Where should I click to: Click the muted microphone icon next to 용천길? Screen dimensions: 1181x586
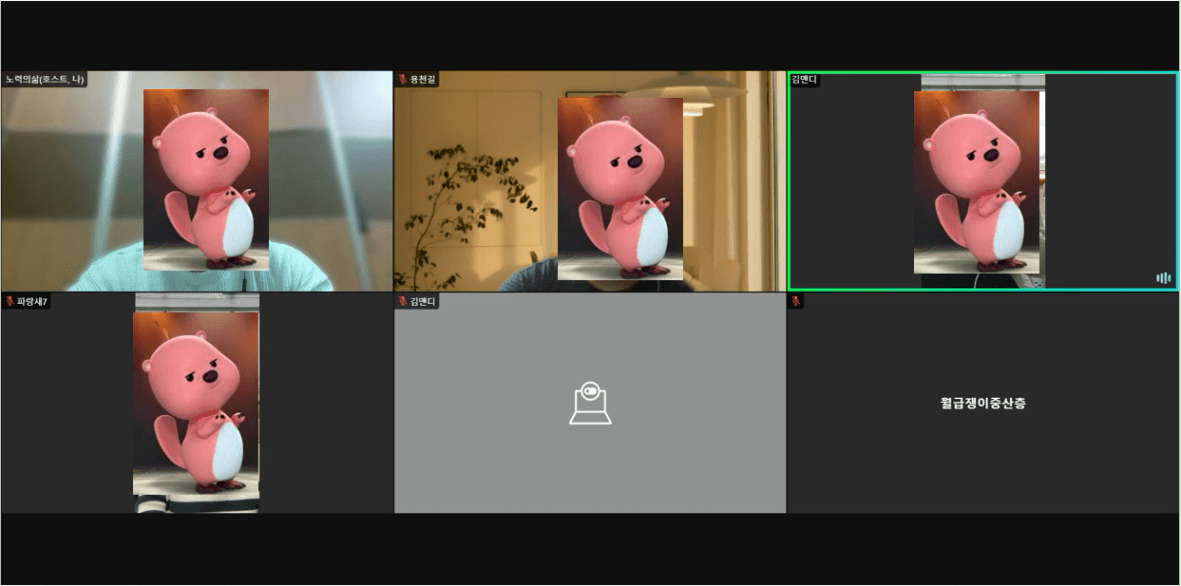[403, 79]
